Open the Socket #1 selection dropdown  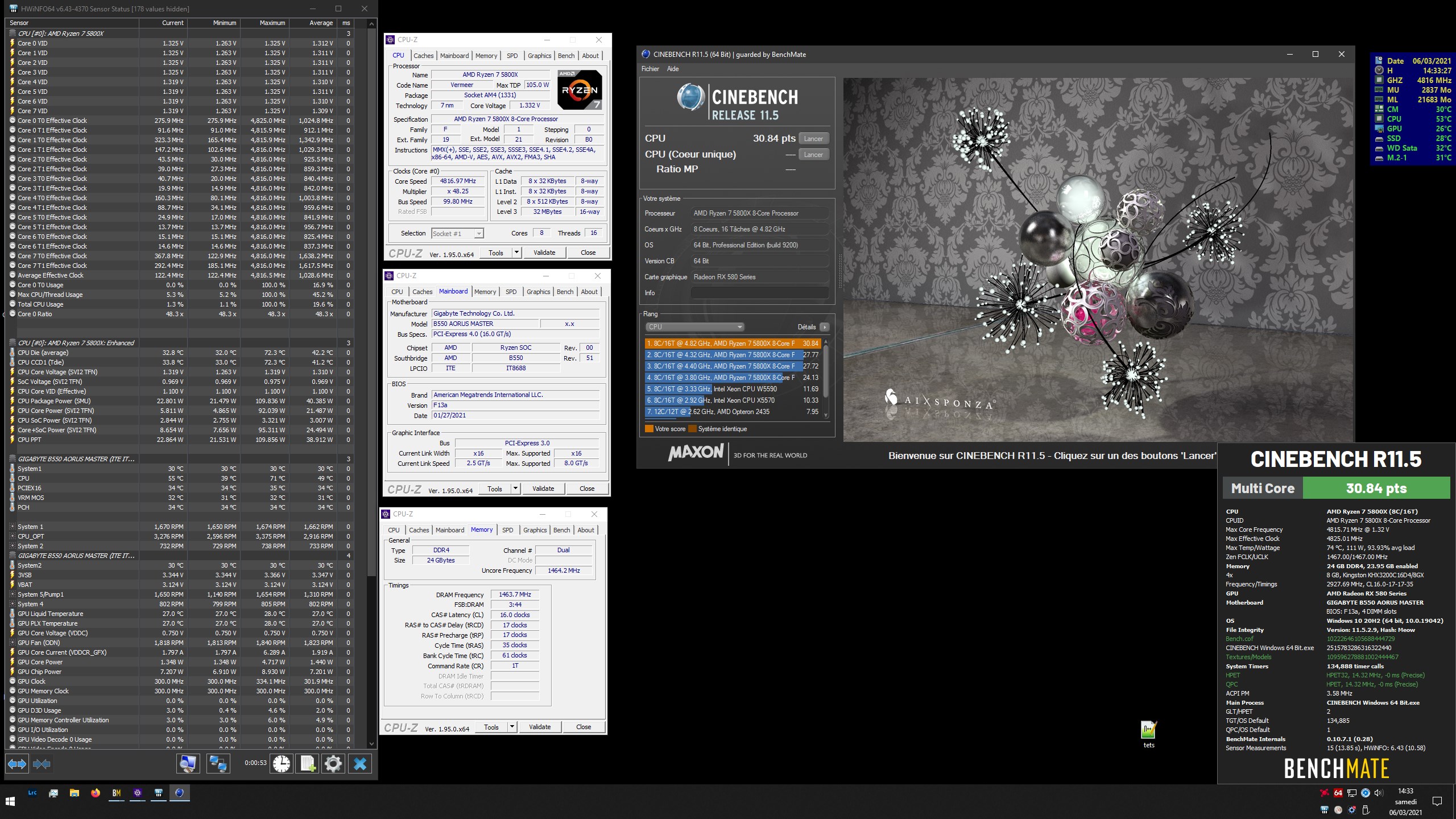(458, 233)
